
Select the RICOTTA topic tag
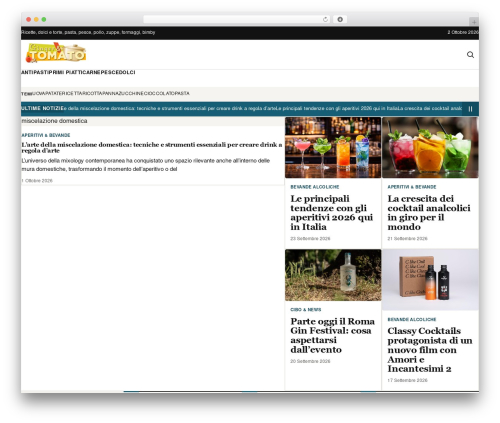(92, 93)
